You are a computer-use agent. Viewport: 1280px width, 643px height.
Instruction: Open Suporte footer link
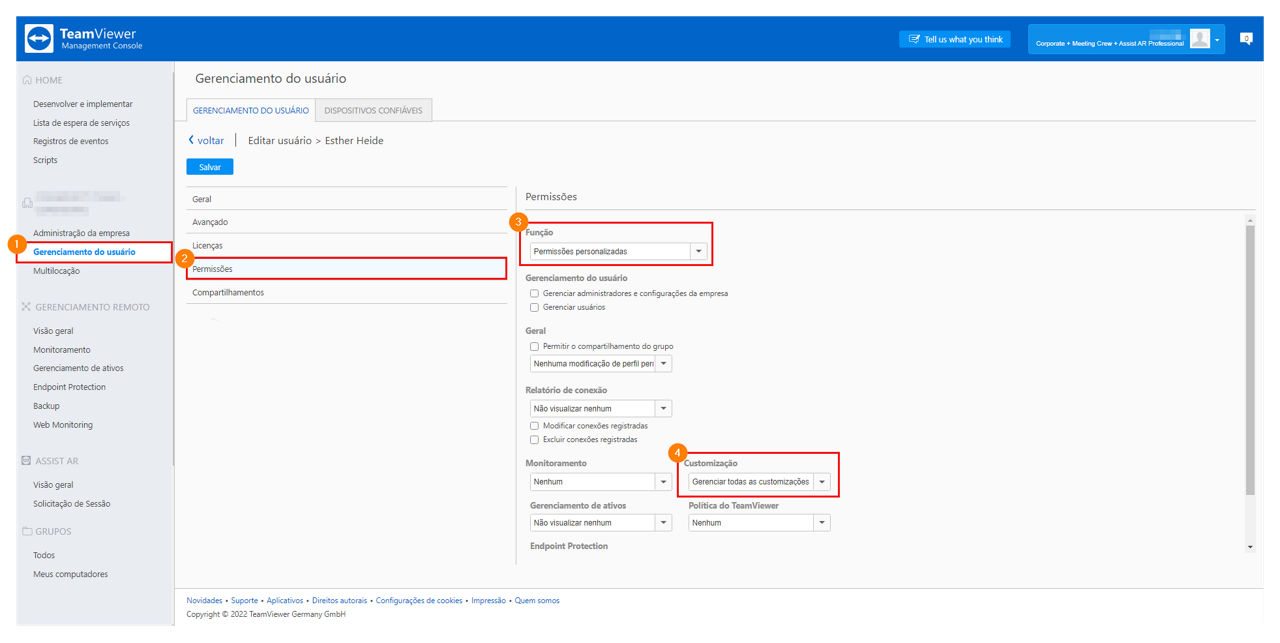[245, 601]
